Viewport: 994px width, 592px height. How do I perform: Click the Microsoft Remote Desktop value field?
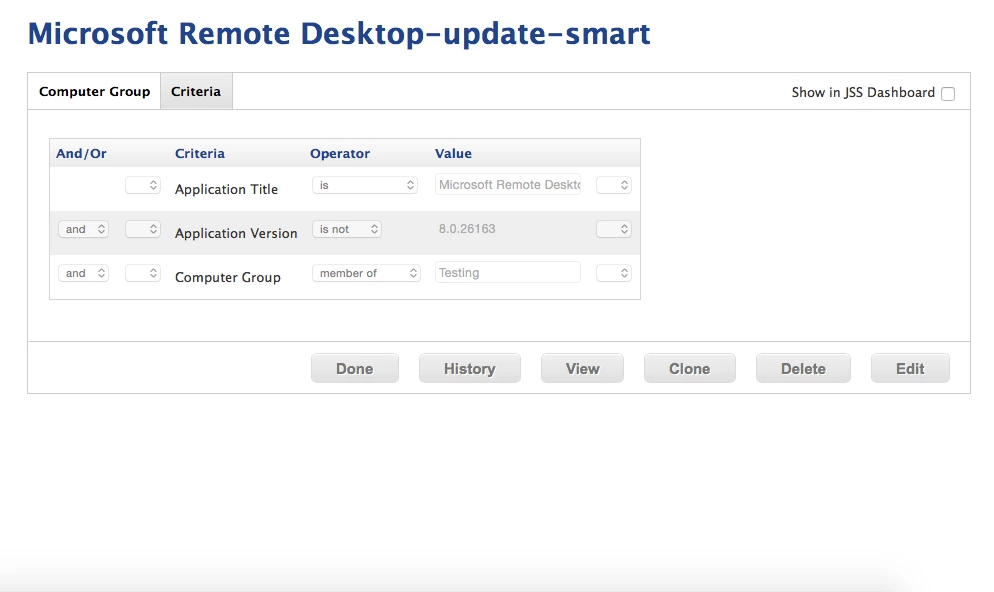click(508, 184)
